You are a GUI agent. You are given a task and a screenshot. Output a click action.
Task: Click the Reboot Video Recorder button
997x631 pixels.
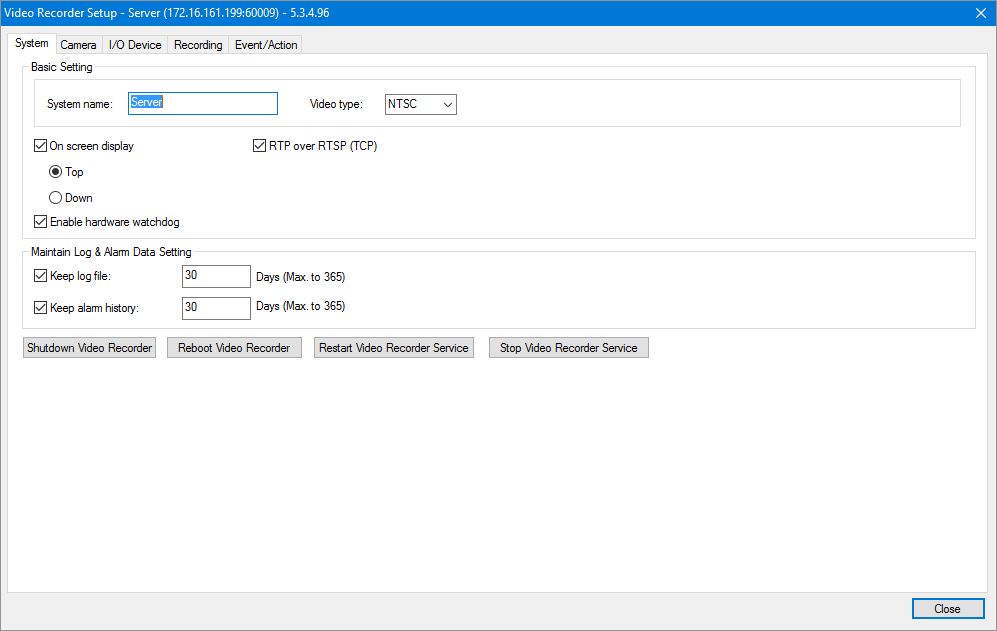click(x=234, y=348)
